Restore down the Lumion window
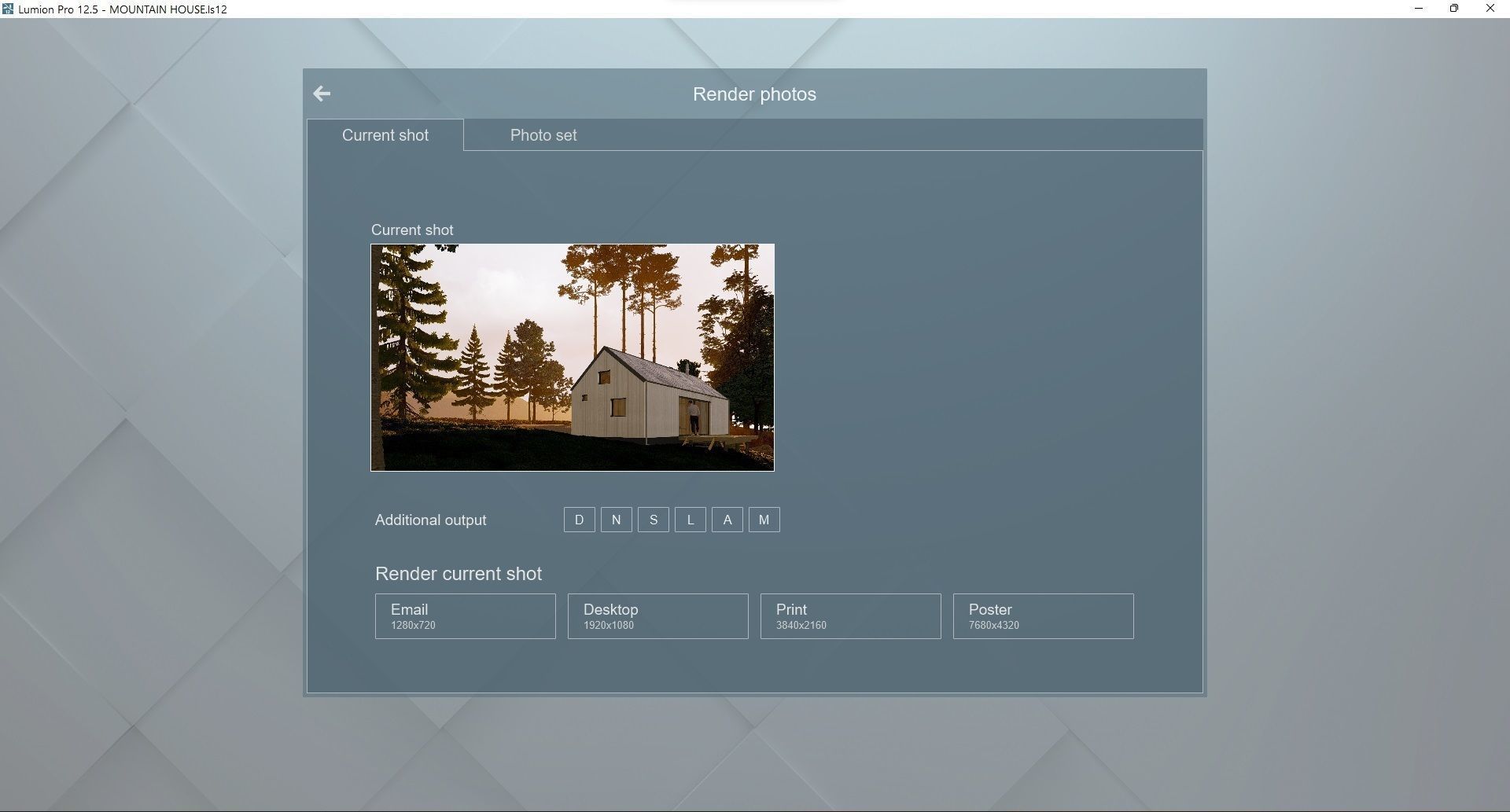1510x812 pixels. pos(1454,9)
